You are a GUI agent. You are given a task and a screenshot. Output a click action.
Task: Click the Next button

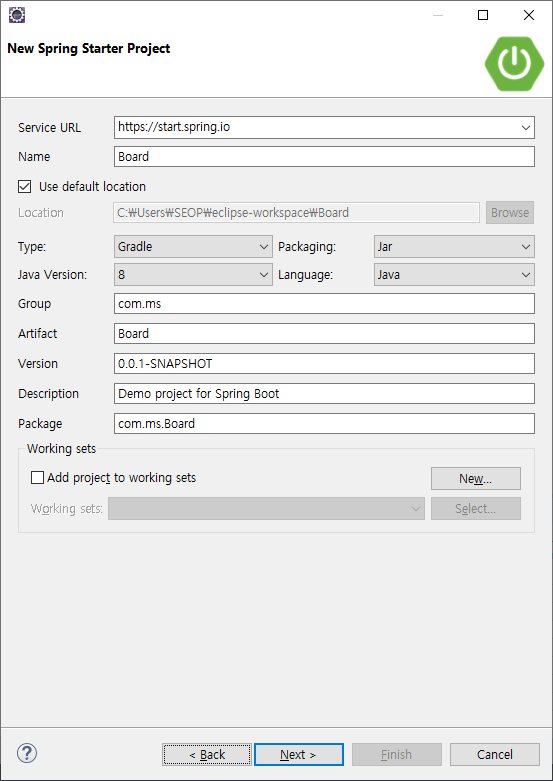coord(298,755)
